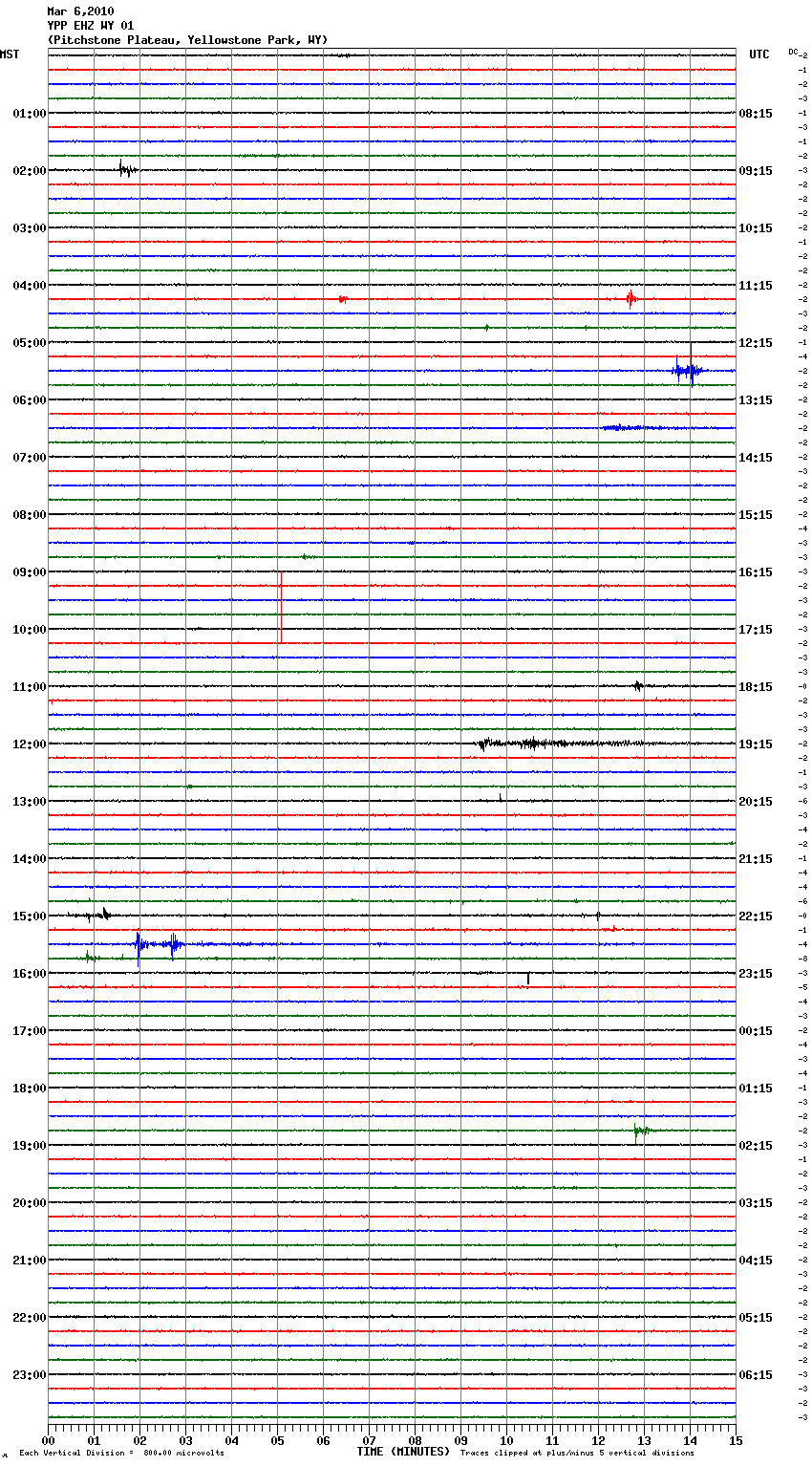The image size is (812, 1466).
Task: Click the '12:15' UTC time label
Action: point(756,343)
